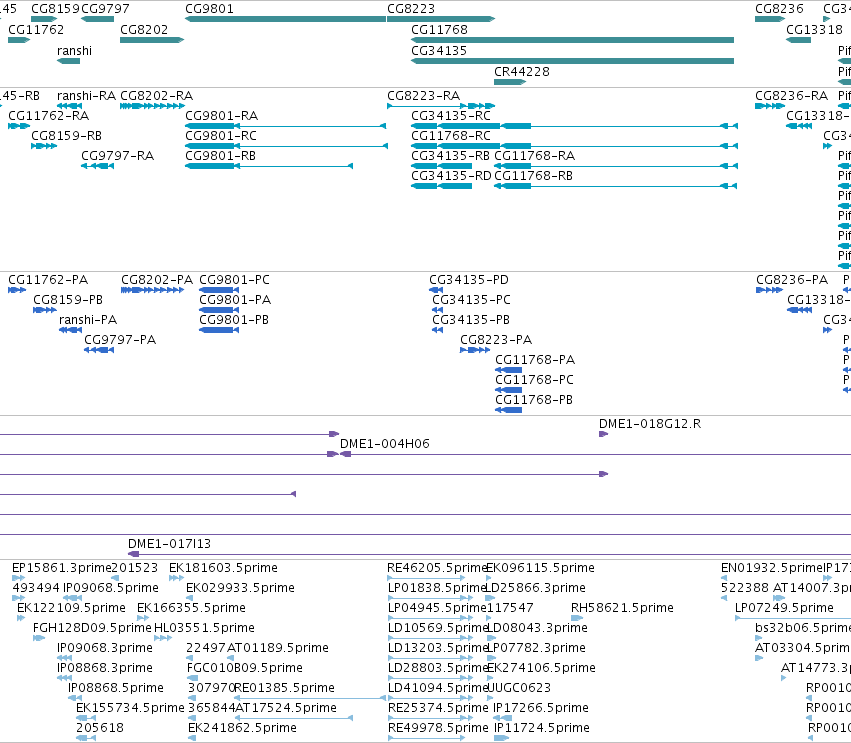Viewport: 851px width, 743px height.
Task: Open EST AT17524.5prime
Action: (x=286, y=708)
